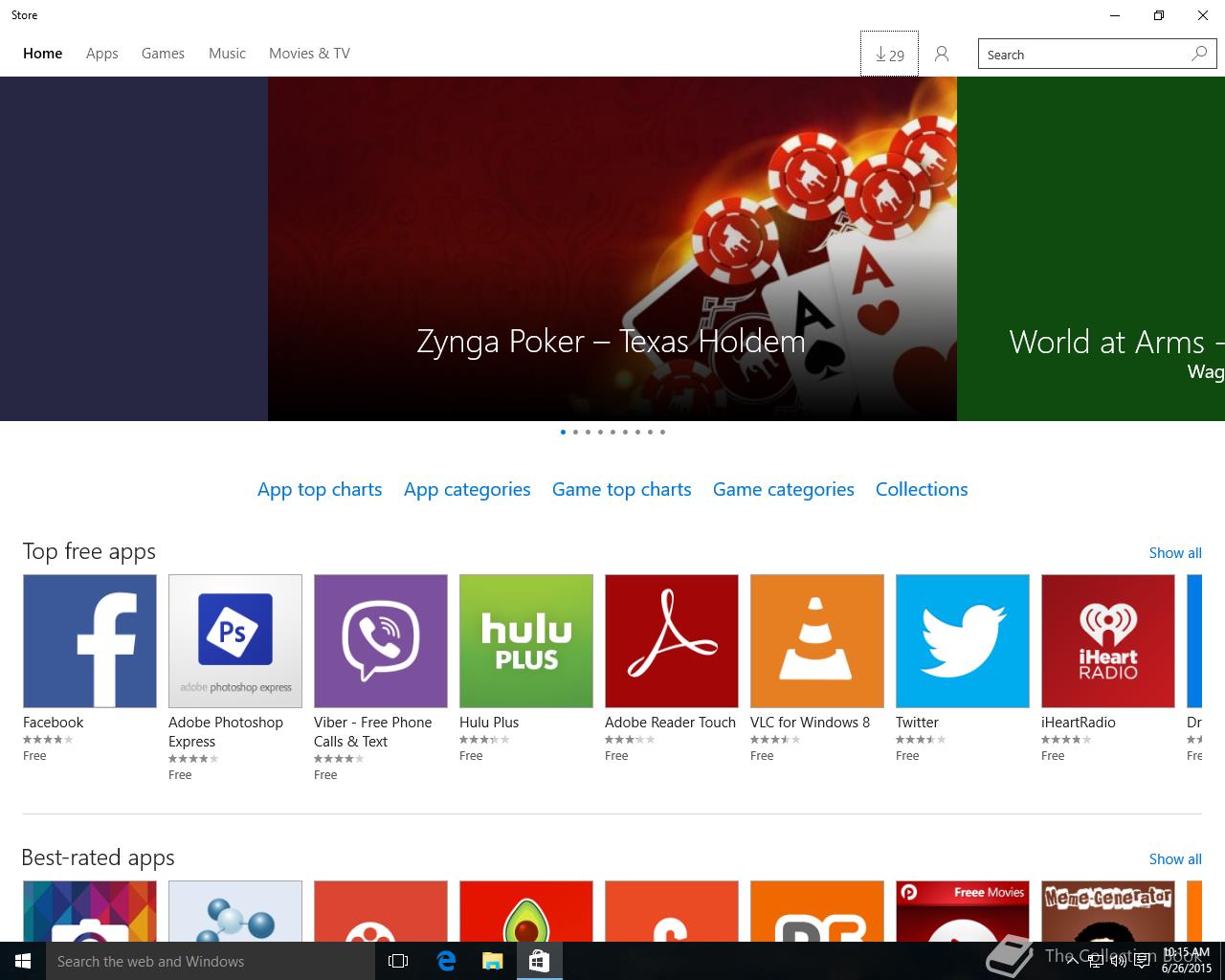This screenshot has height=980, width=1225.
Task: Open the Zynga Poker featured banner
Action: (x=612, y=249)
